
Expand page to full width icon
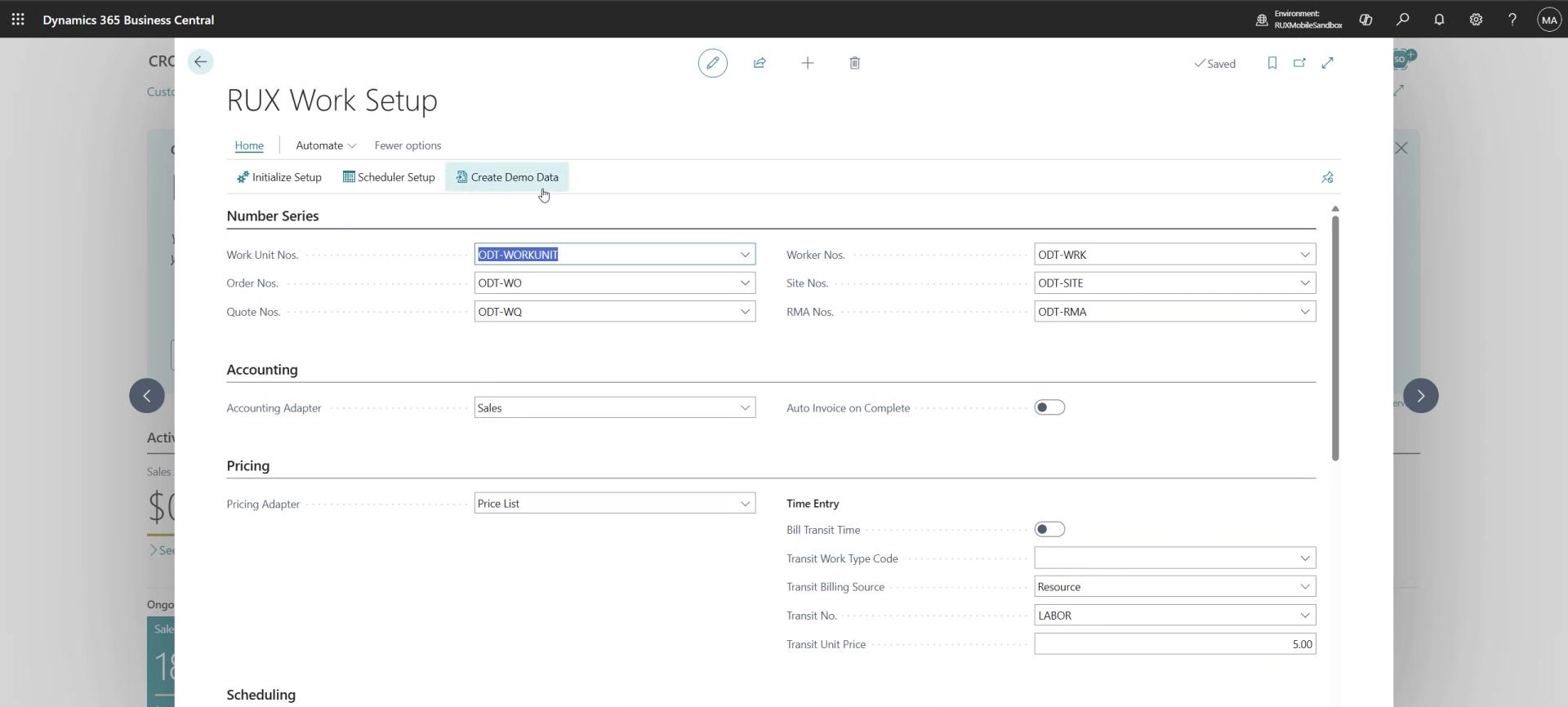click(x=1328, y=63)
